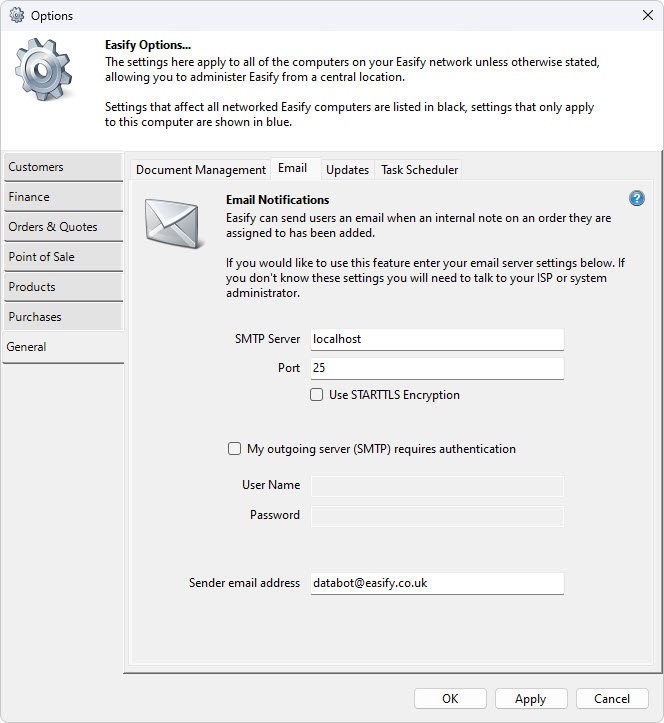
Task: Open Orders & Quotes settings
Action: click(62, 227)
